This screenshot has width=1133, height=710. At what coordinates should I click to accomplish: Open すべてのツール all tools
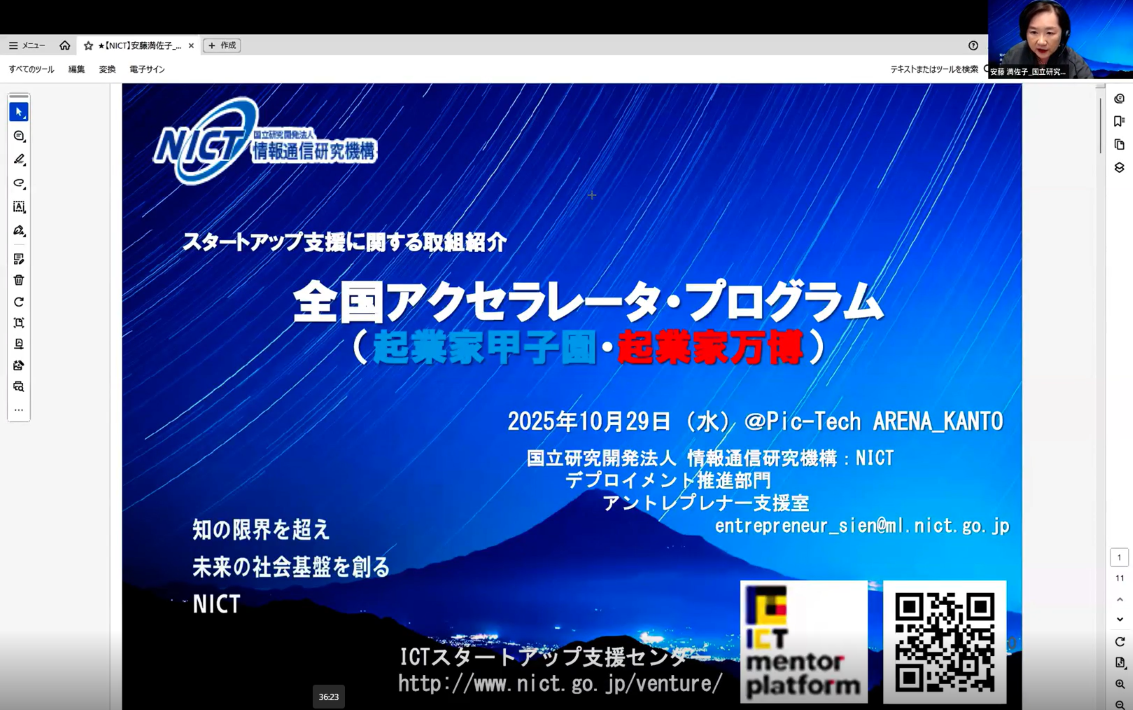(31, 70)
